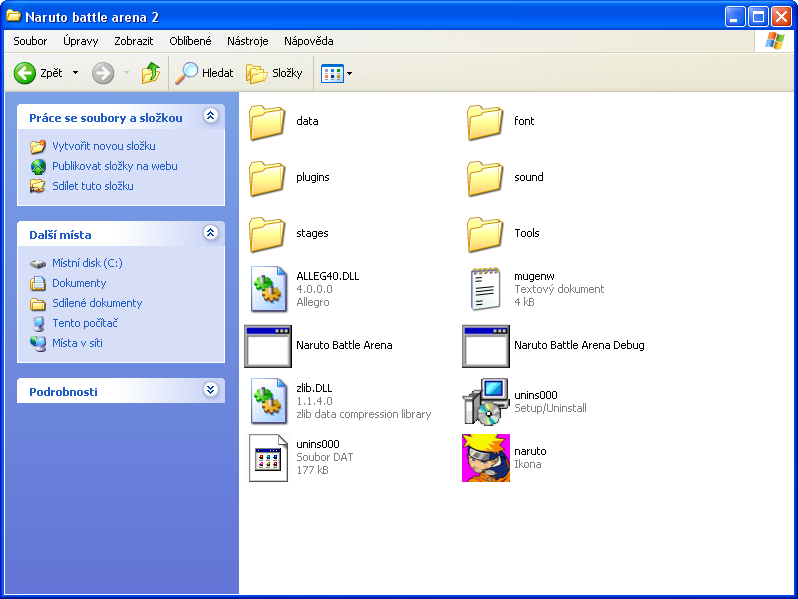This screenshot has height=599, width=798.
Task: Click the network places icon
Action: coord(38,344)
